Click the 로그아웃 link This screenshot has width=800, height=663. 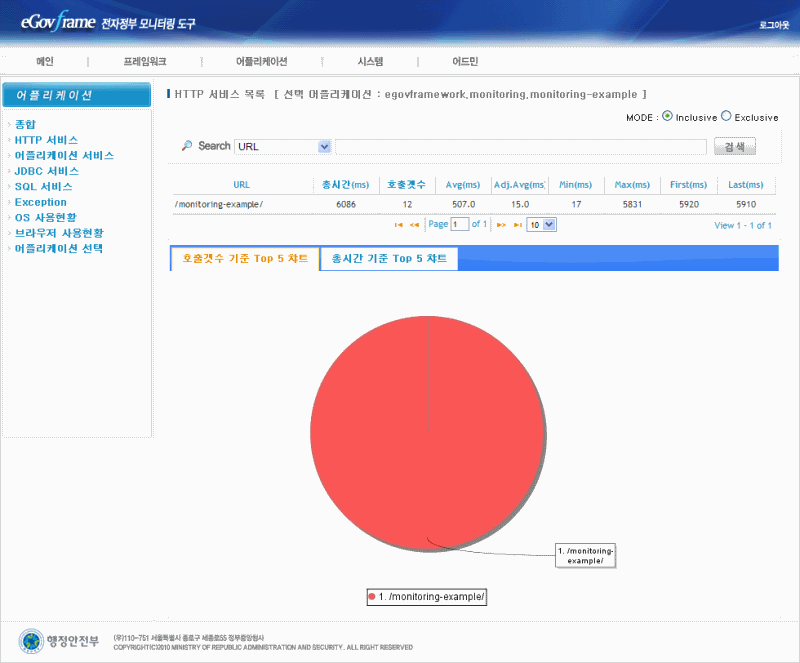pos(774,24)
